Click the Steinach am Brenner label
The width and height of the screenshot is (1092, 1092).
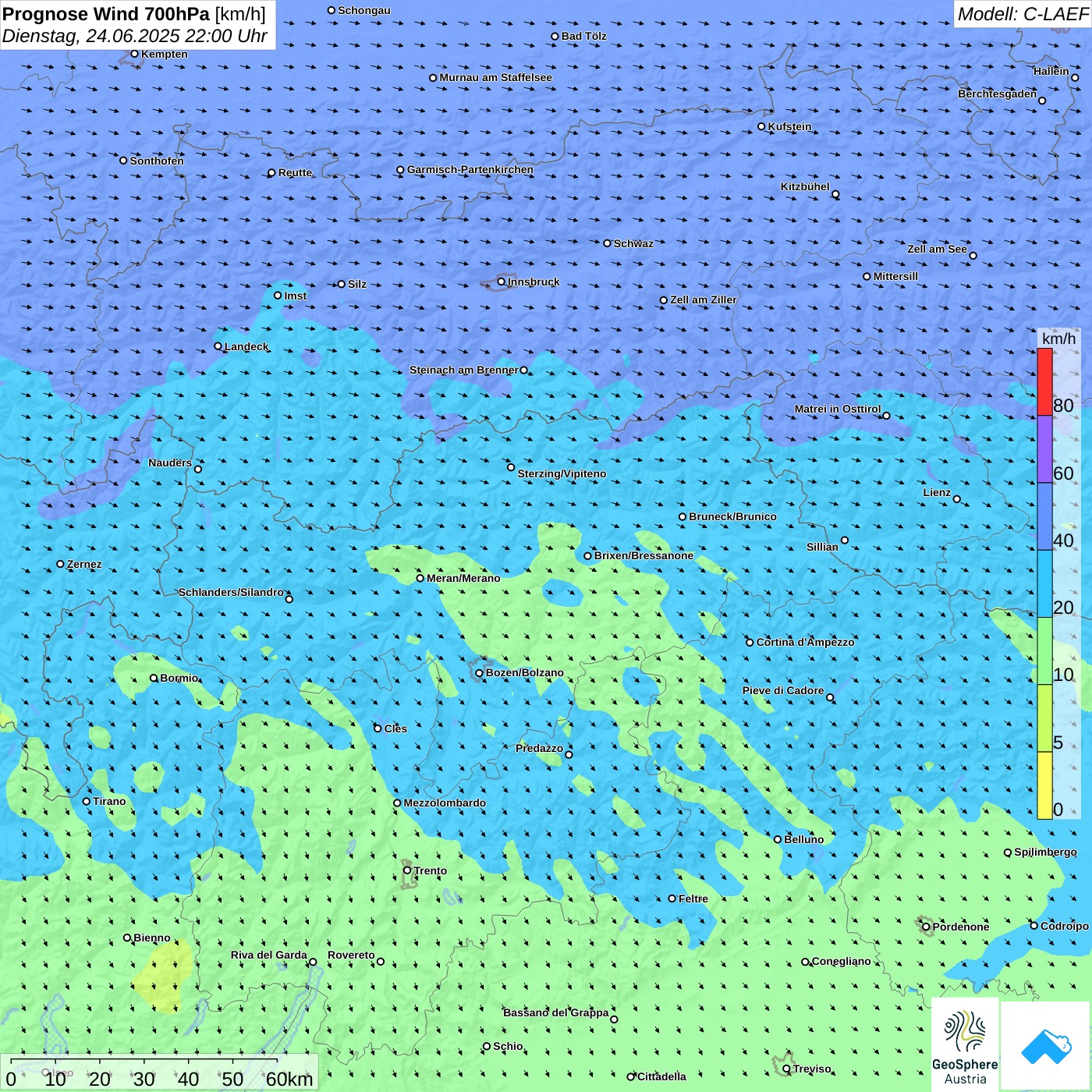(x=464, y=370)
